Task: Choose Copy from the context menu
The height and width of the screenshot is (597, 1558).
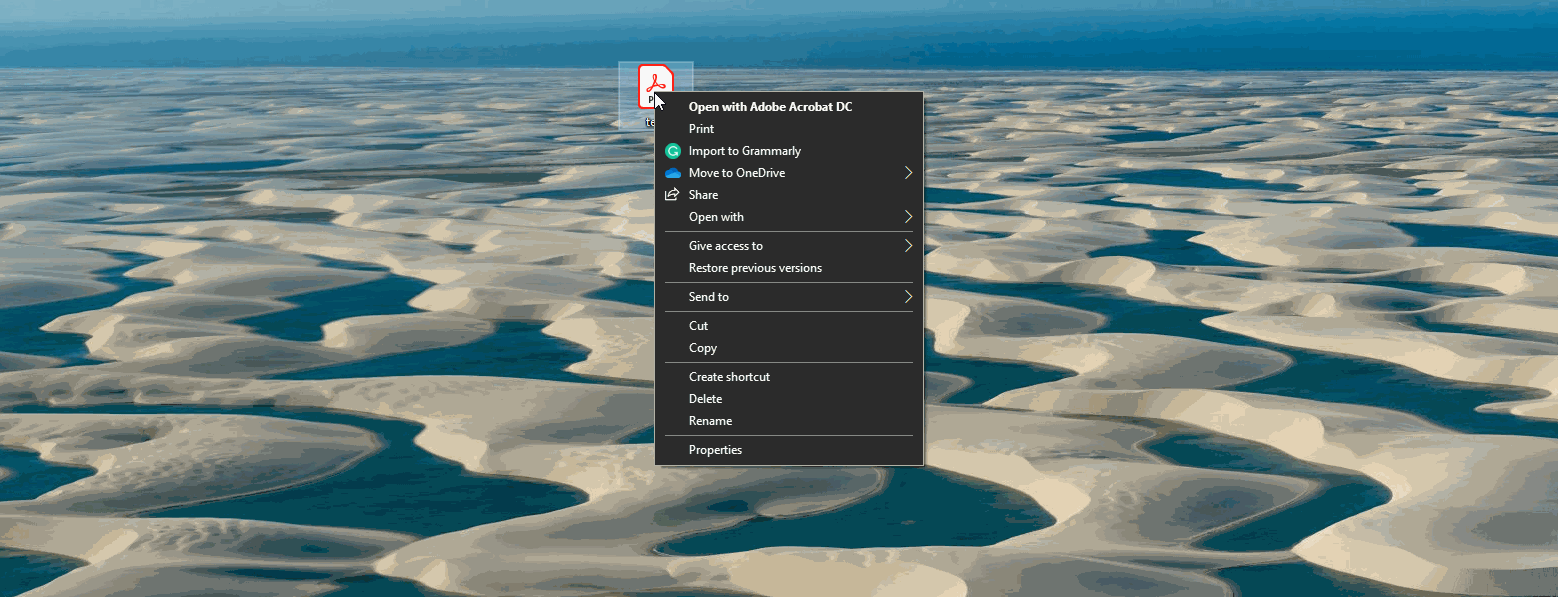Action: click(789, 348)
